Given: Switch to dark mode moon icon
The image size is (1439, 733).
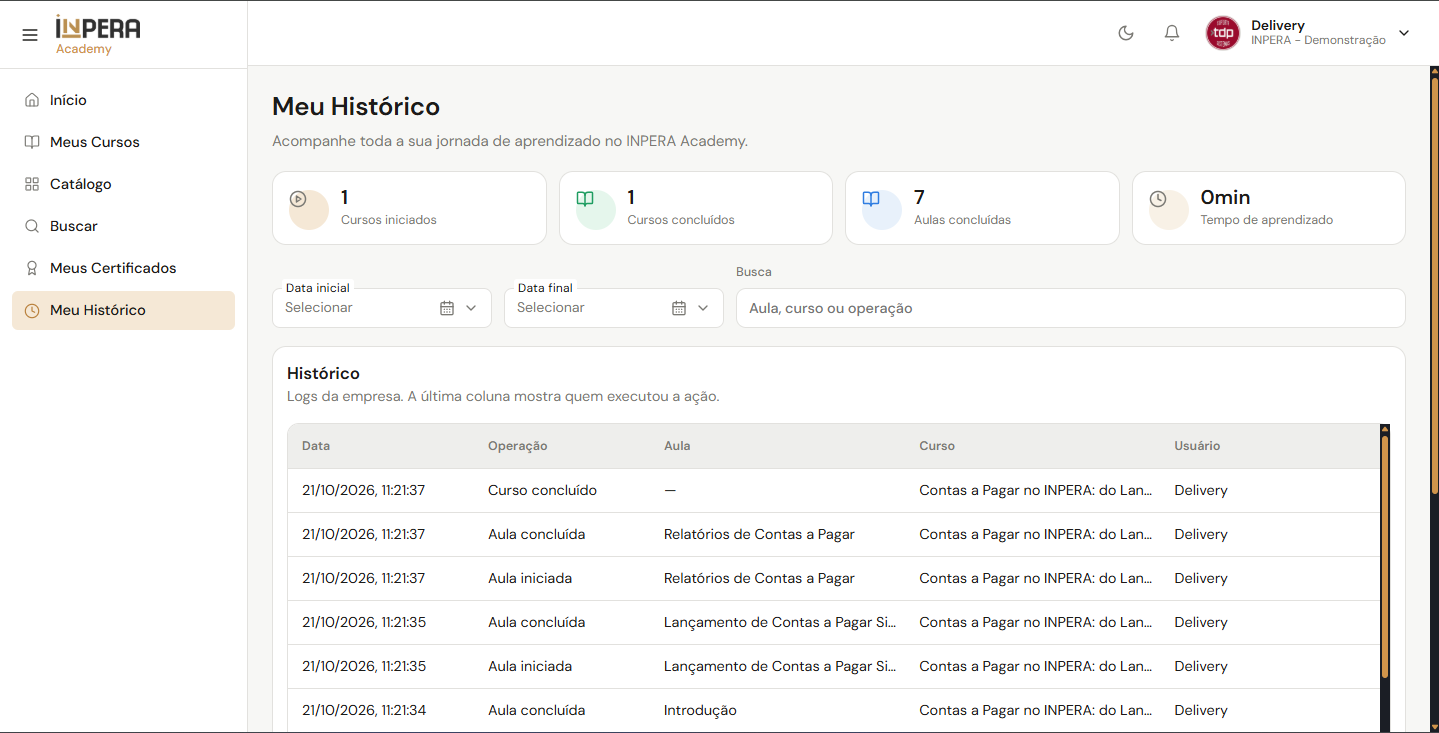Looking at the screenshot, I should click(x=1126, y=33).
